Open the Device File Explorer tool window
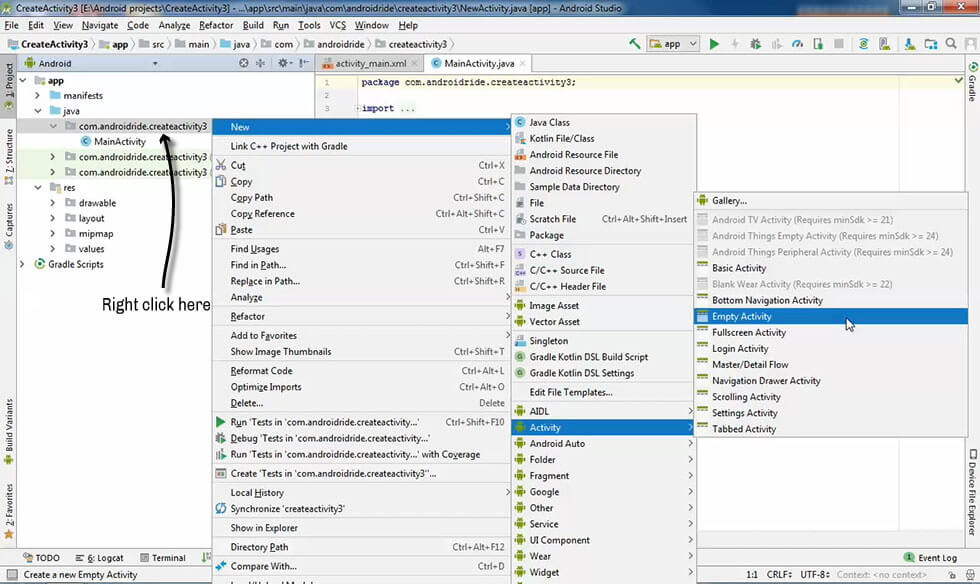This screenshot has width=980, height=584. coord(972,492)
